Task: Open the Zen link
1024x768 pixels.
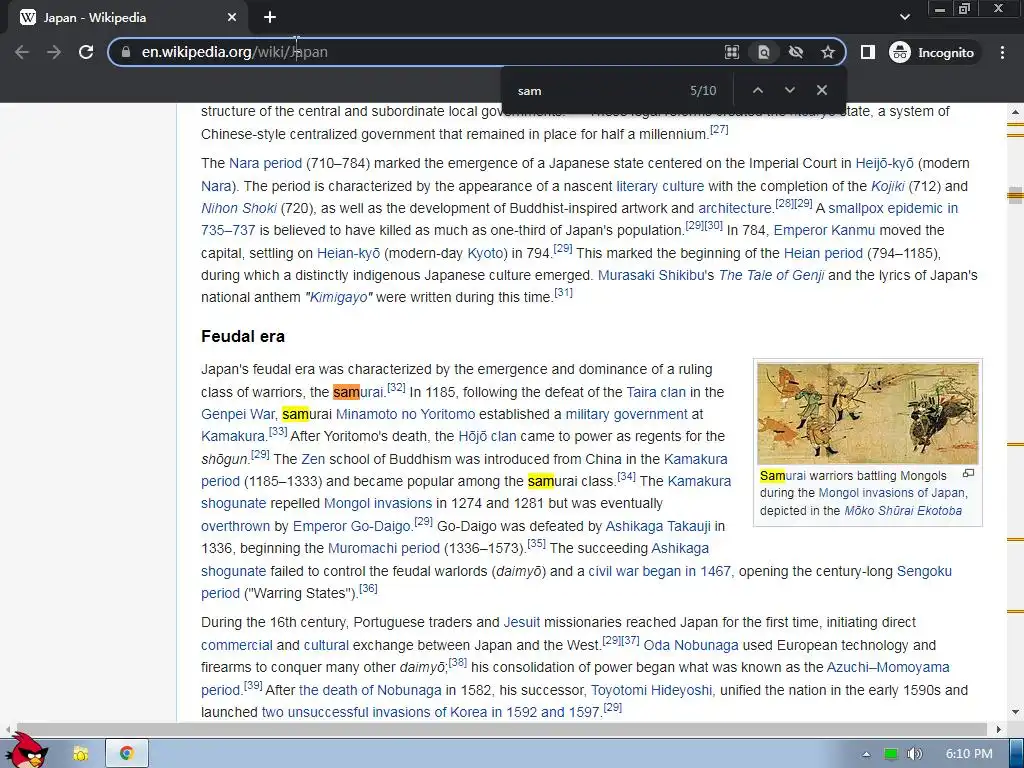Action: coord(313,459)
